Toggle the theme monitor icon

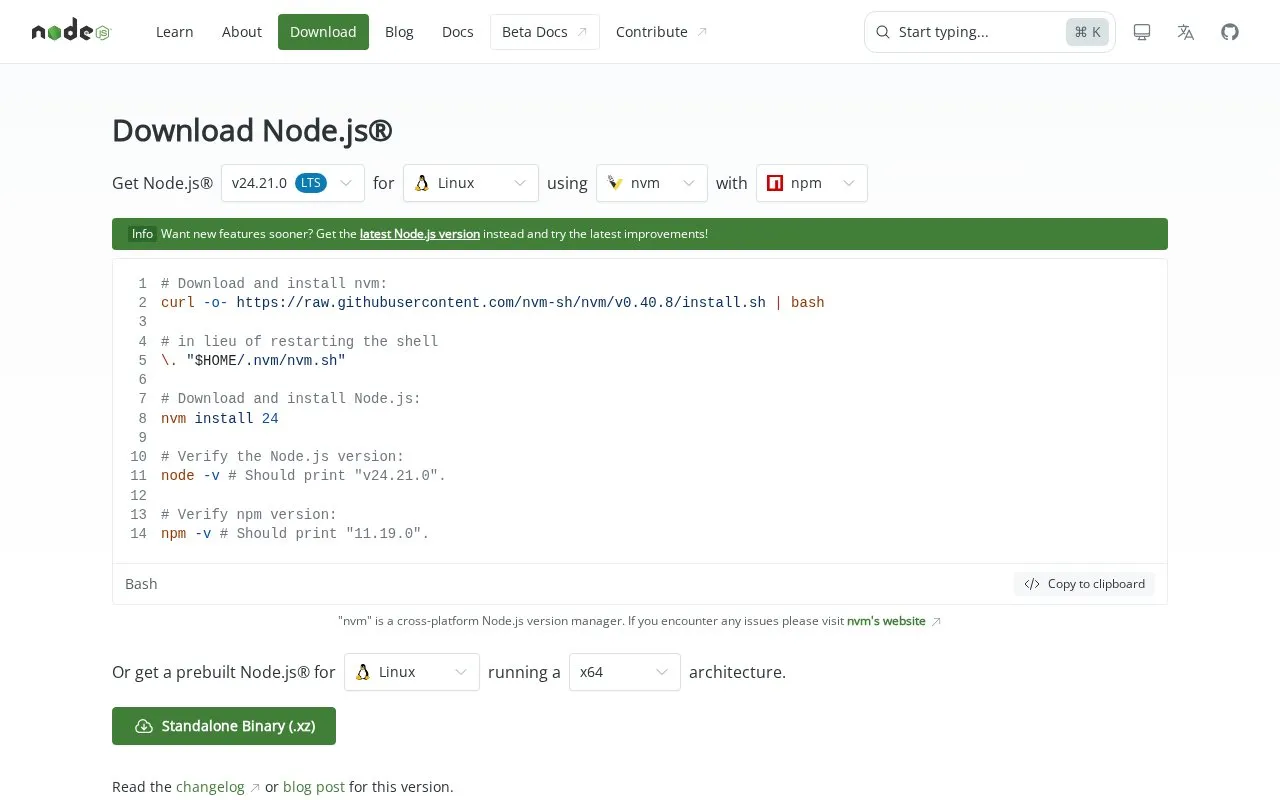1142,32
